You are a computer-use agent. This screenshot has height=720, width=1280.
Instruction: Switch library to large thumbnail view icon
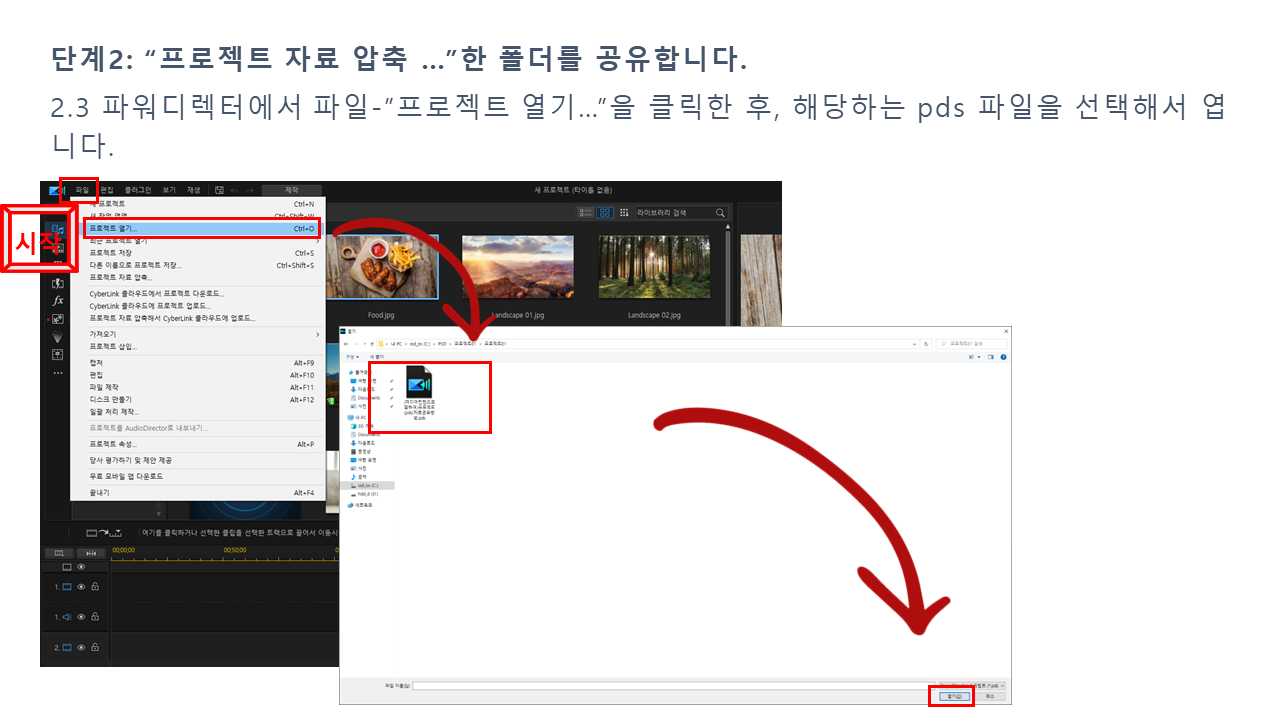605,212
